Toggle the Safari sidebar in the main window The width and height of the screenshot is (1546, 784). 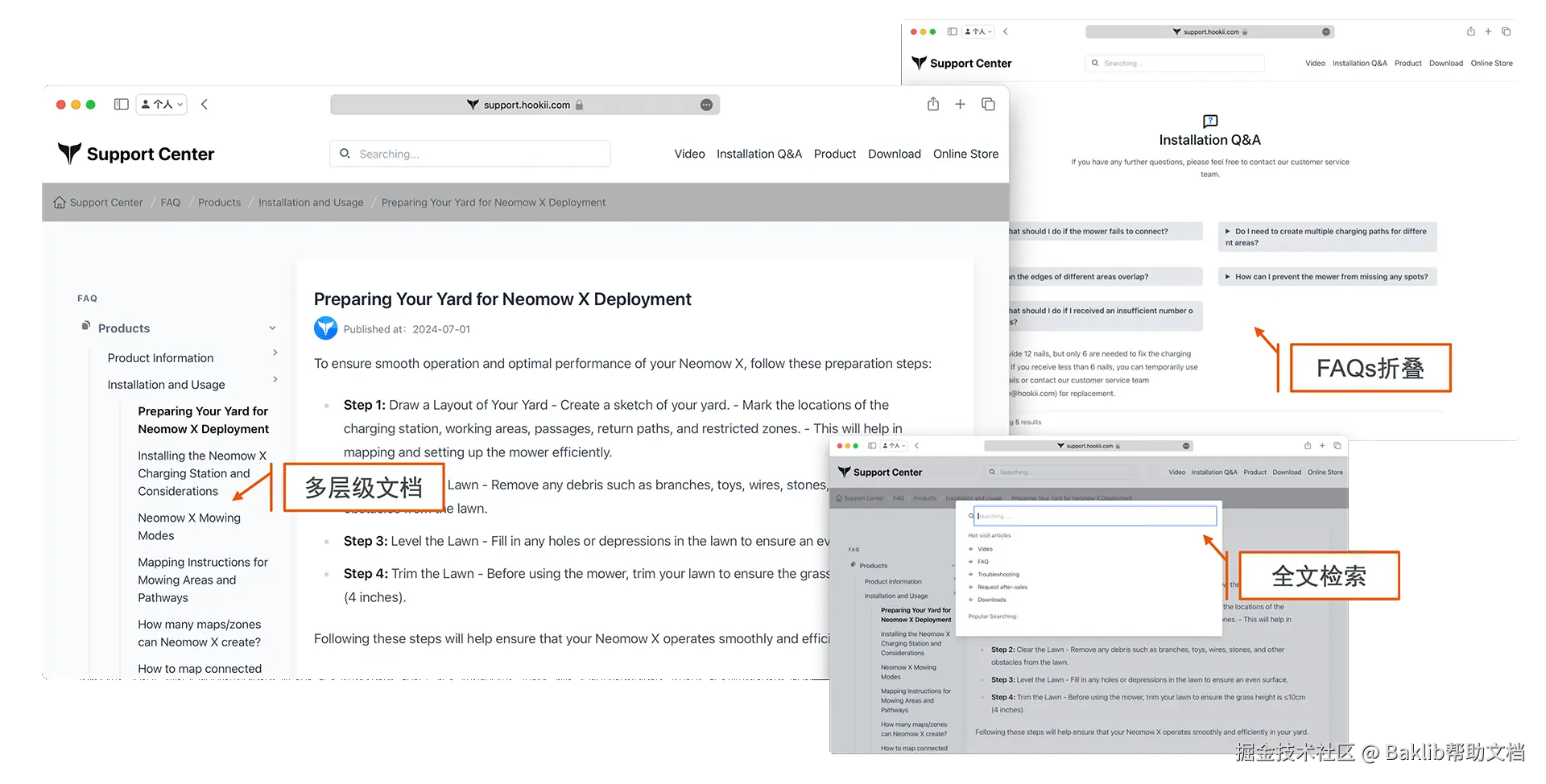[122, 105]
